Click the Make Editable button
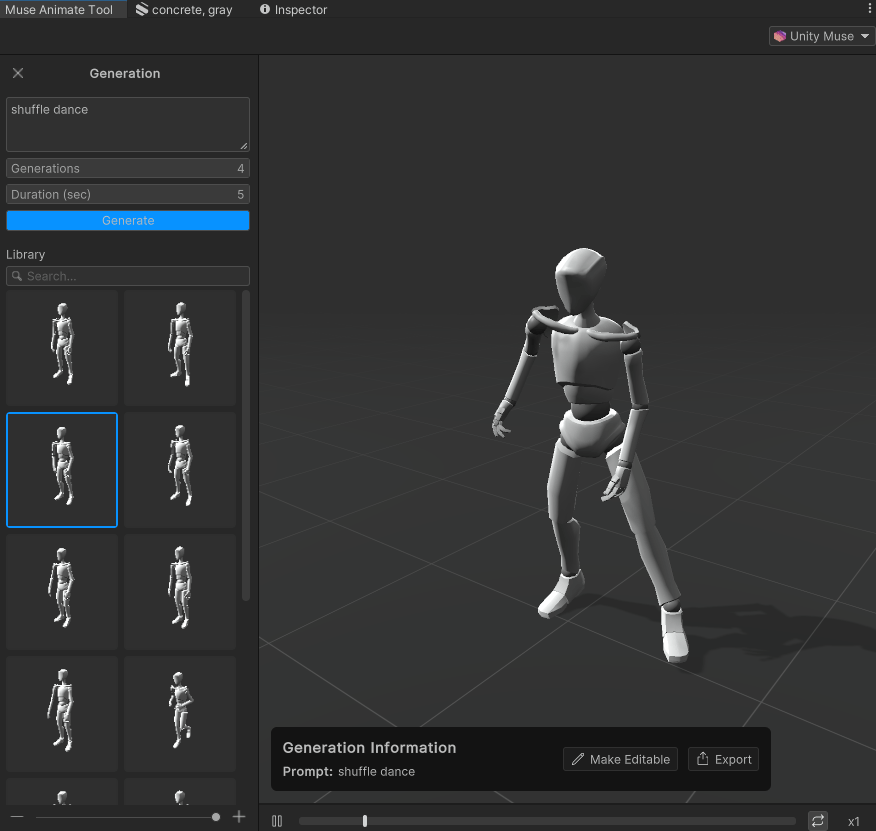Viewport: 876px width, 831px height. (620, 759)
